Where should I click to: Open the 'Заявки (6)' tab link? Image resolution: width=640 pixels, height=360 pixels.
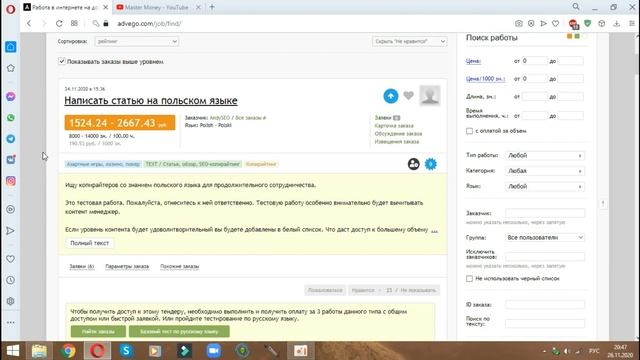pos(82,266)
